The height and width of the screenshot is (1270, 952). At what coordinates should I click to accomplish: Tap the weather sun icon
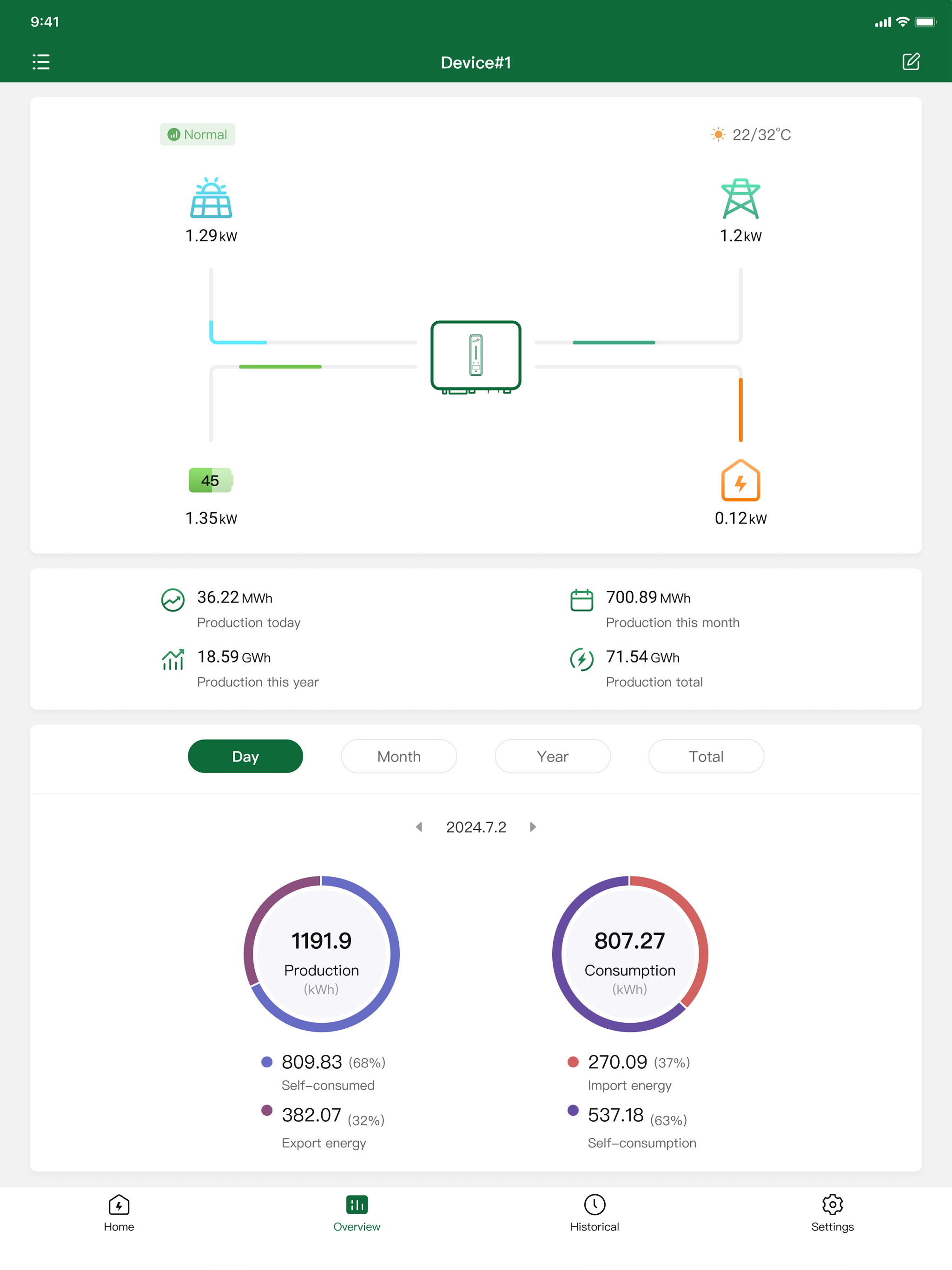click(718, 134)
